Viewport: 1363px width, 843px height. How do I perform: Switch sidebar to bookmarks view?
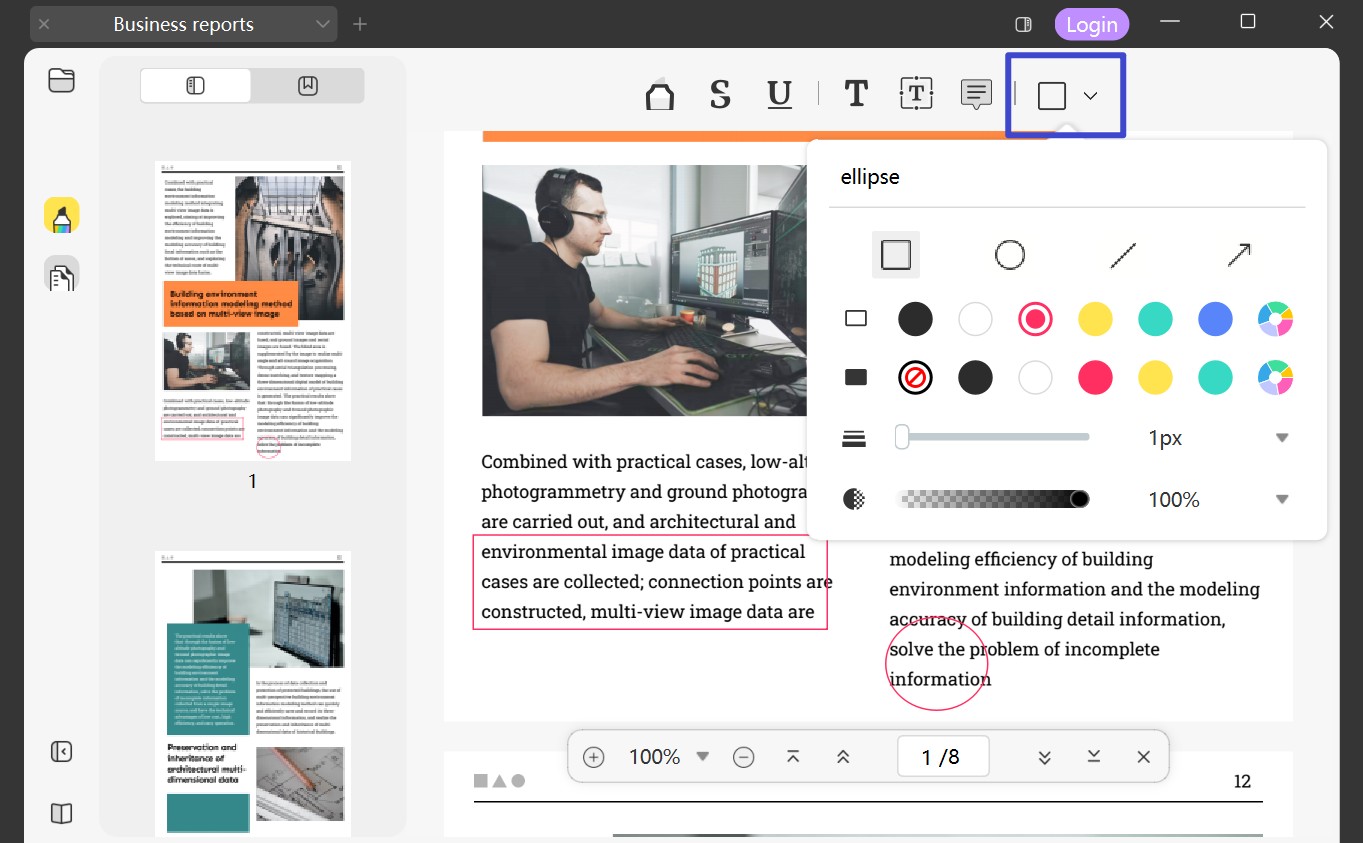click(x=307, y=86)
